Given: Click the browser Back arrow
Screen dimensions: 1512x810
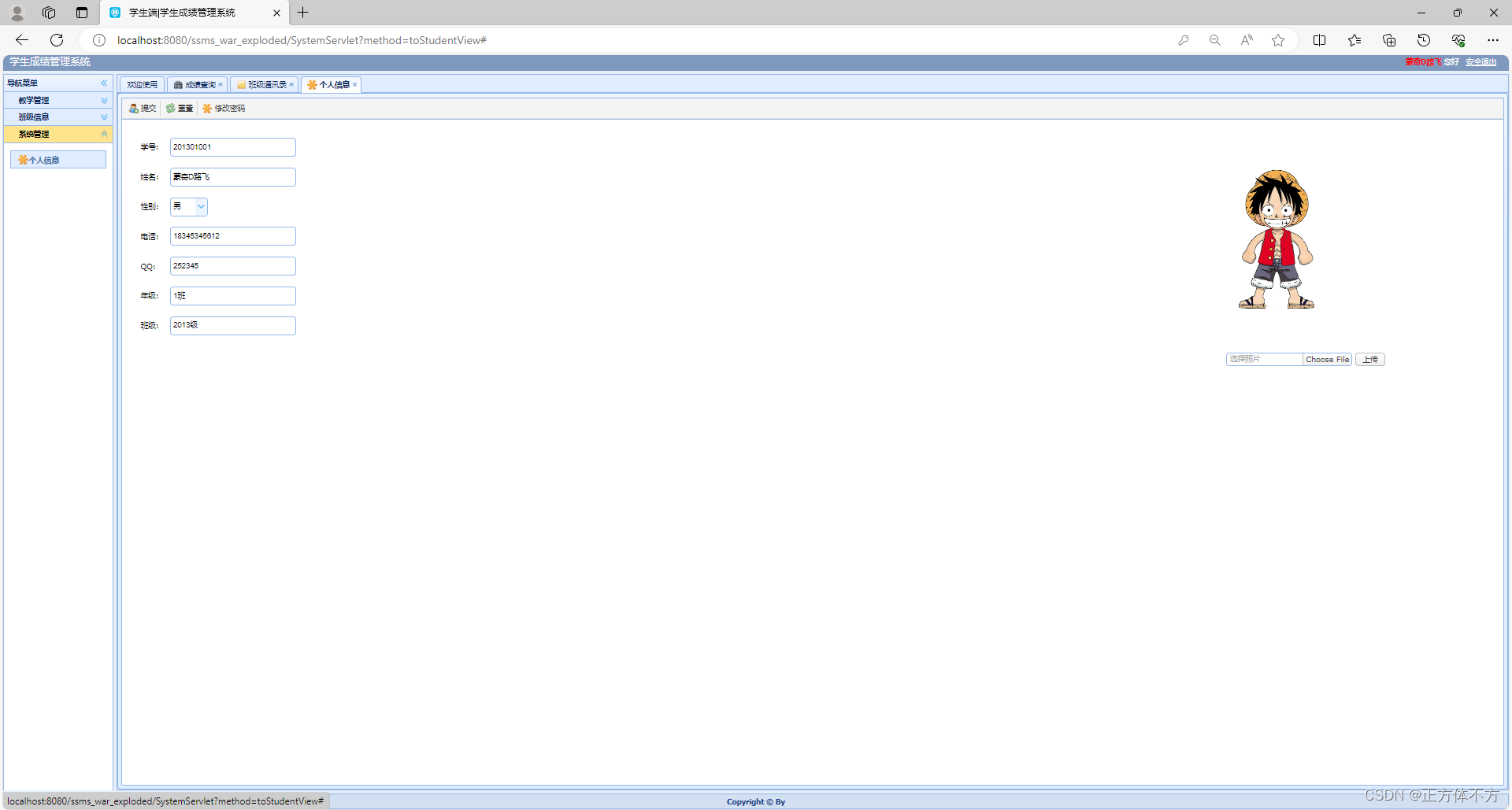Looking at the screenshot, I should [x=22, y=40].
